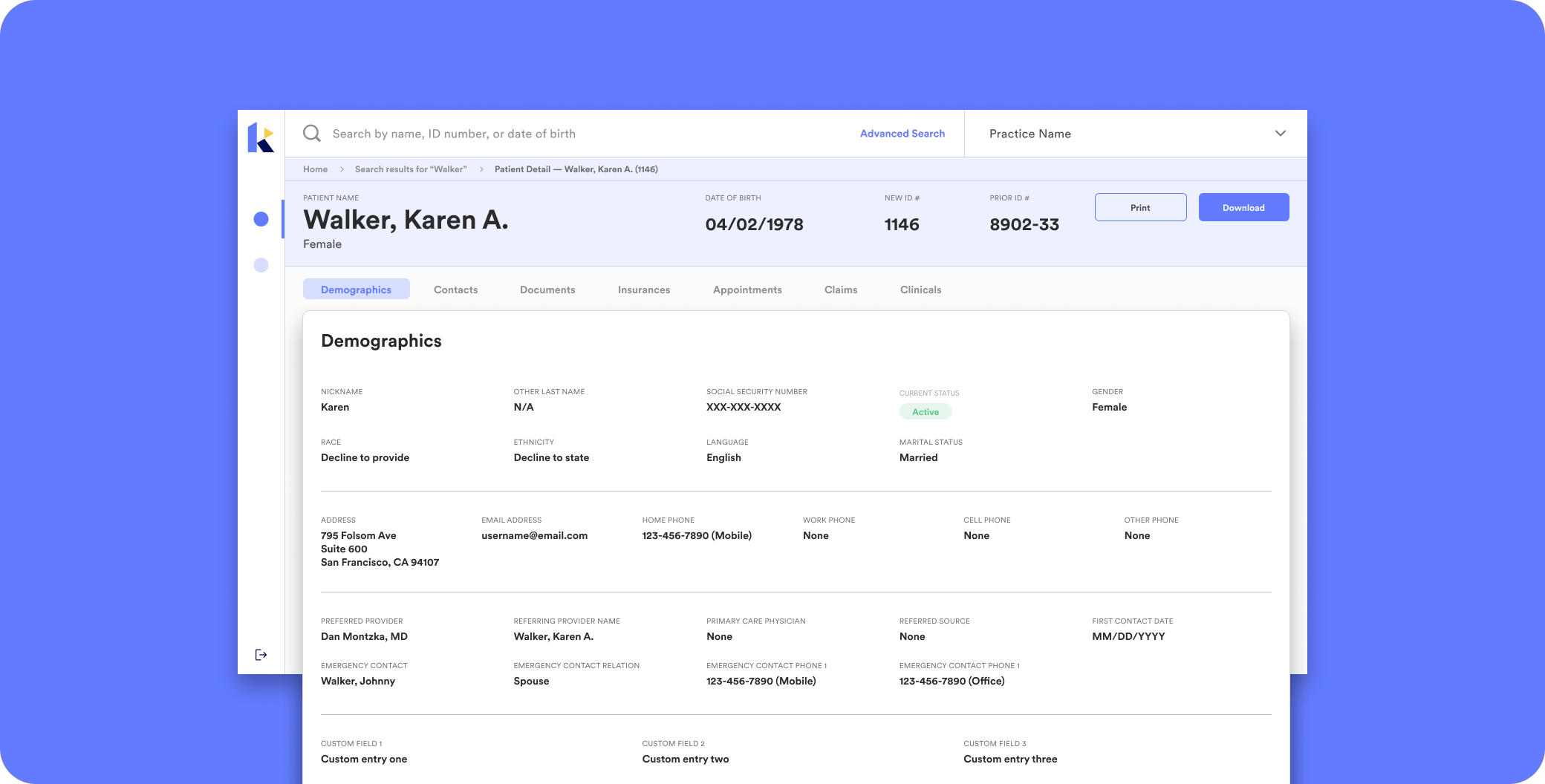Select the Demographics tab
The image size is (1545, 784).
[356, 290]
